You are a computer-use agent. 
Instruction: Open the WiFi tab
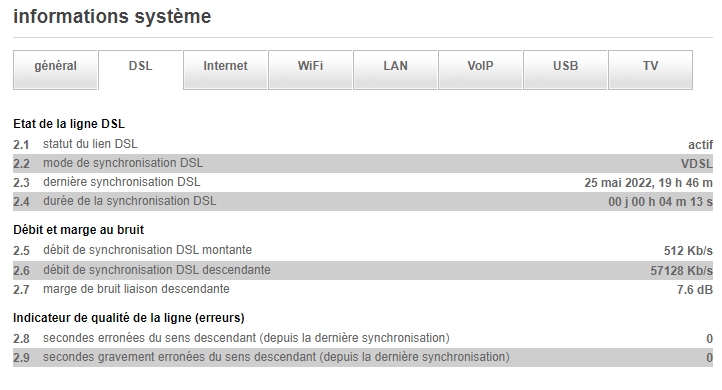click(x=310, y=70)
